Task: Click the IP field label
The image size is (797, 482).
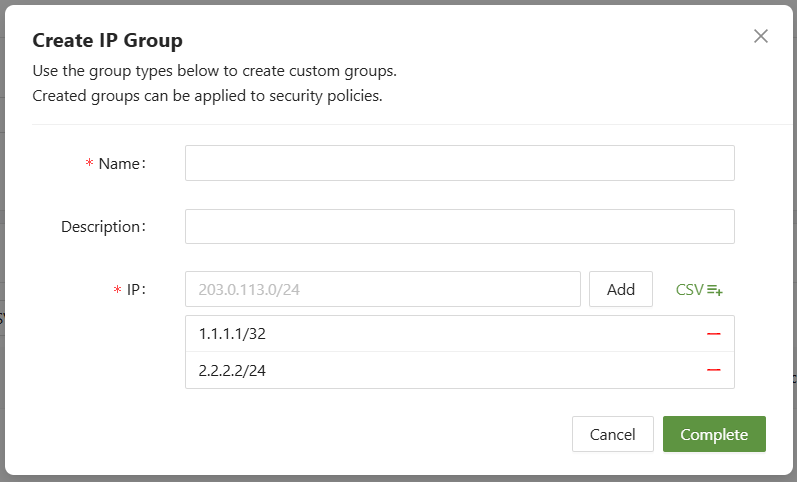Action: point(136,290)
